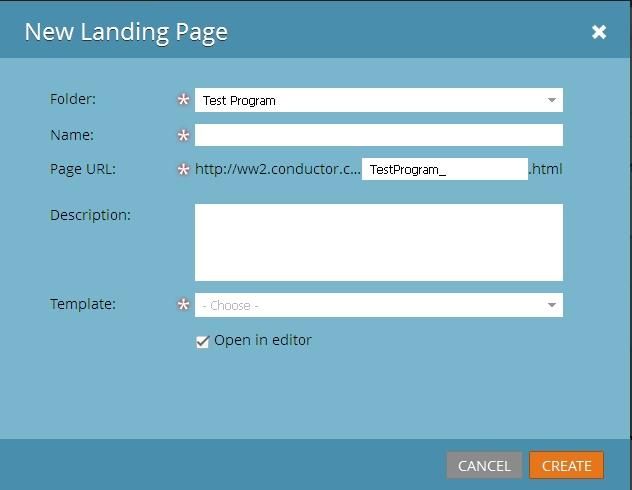Select the 'Test Program' text in Folder field

[239, 101]
